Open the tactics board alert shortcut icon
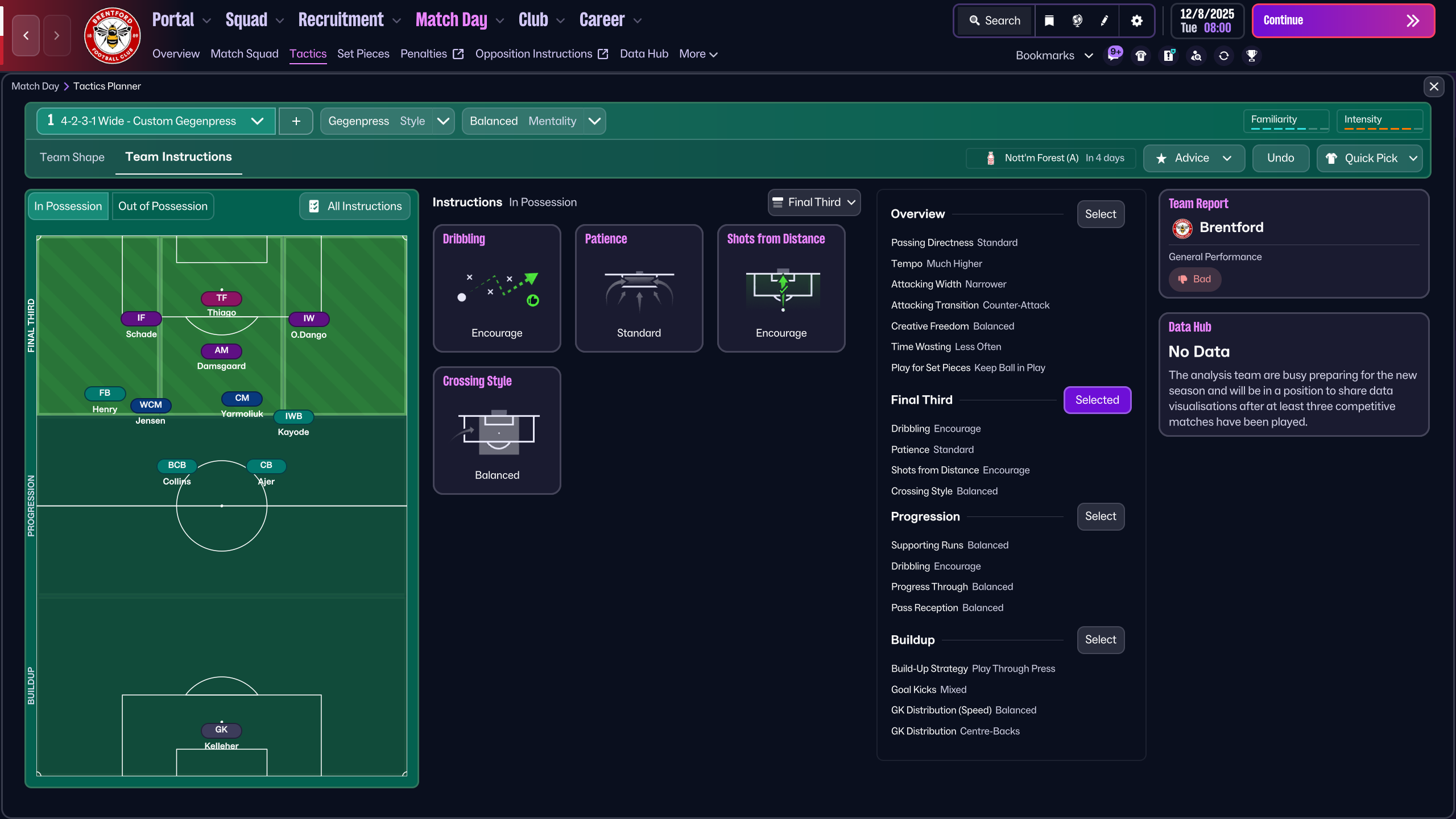 [1169, 55]
